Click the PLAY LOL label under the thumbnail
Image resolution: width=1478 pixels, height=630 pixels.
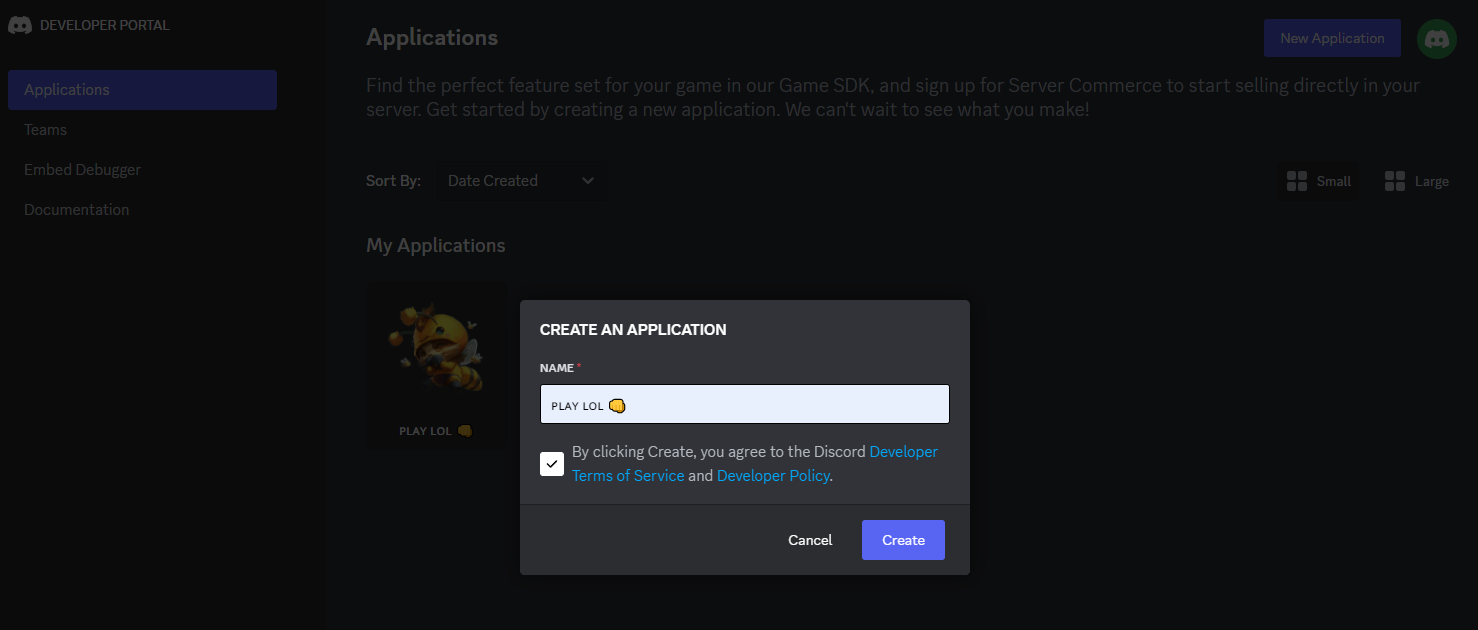(435, 431)
